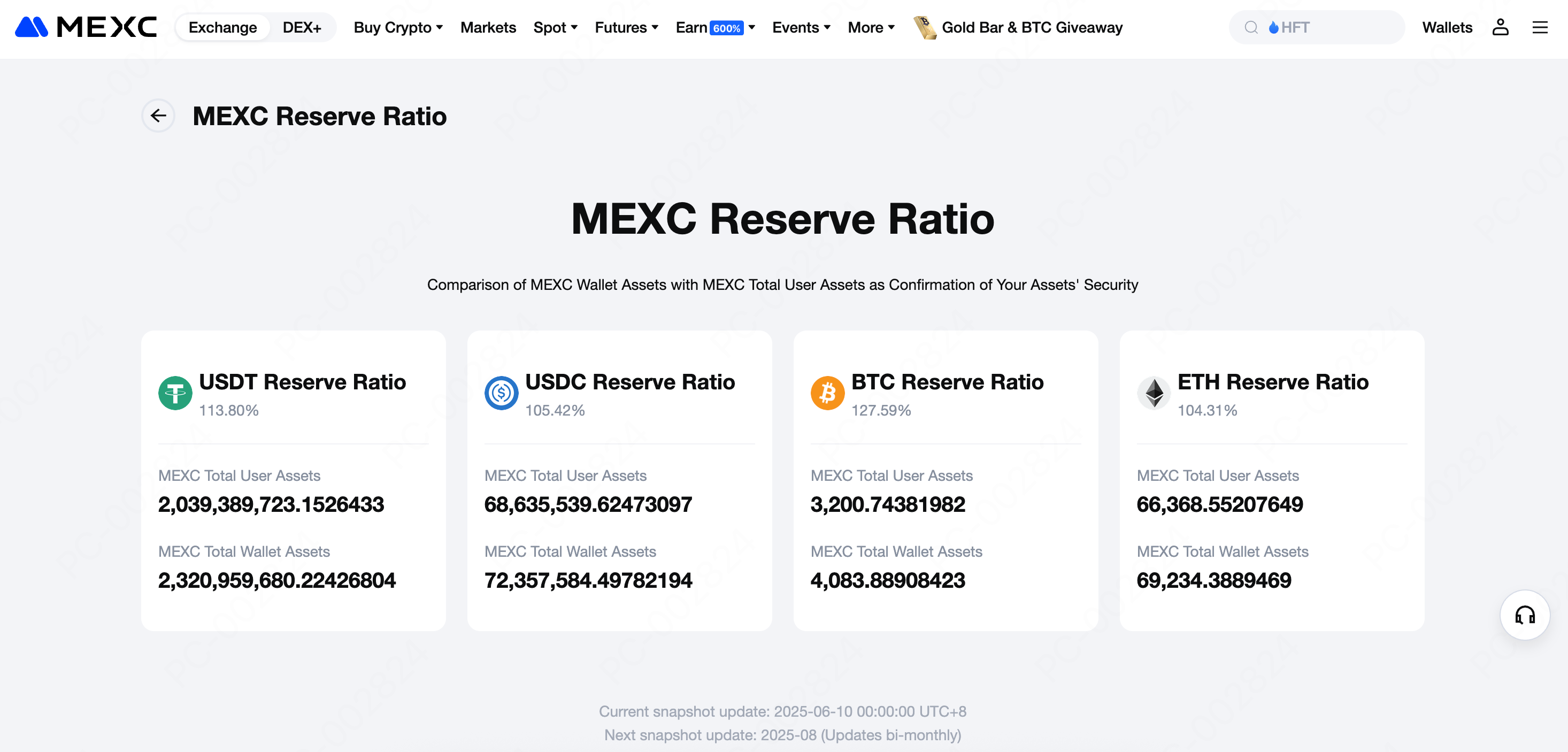
Task: Expand the Spot dropdown menu
Action: 555,27
